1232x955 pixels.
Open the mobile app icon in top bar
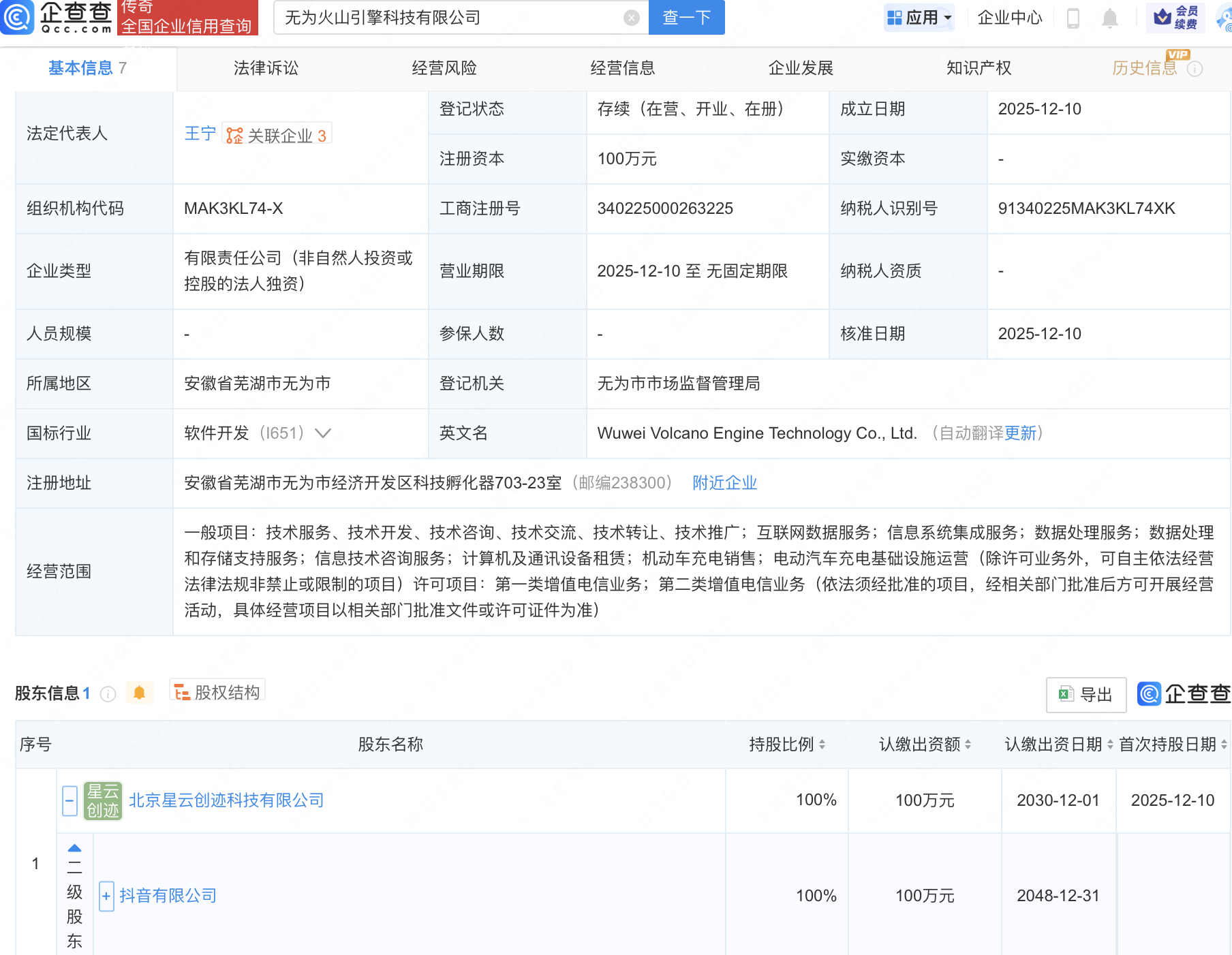(x=1075, y=18)
